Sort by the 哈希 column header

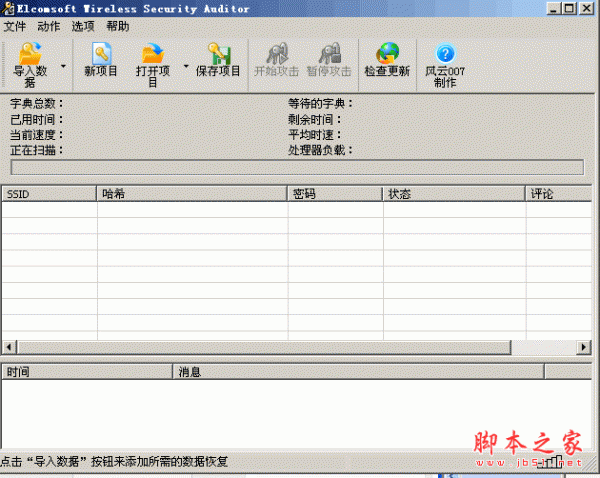pyautogui.click(x=192, y=194)
